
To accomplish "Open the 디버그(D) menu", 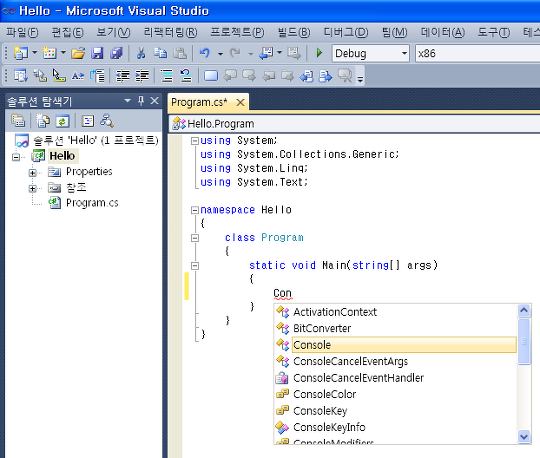I will click(346, 32).
